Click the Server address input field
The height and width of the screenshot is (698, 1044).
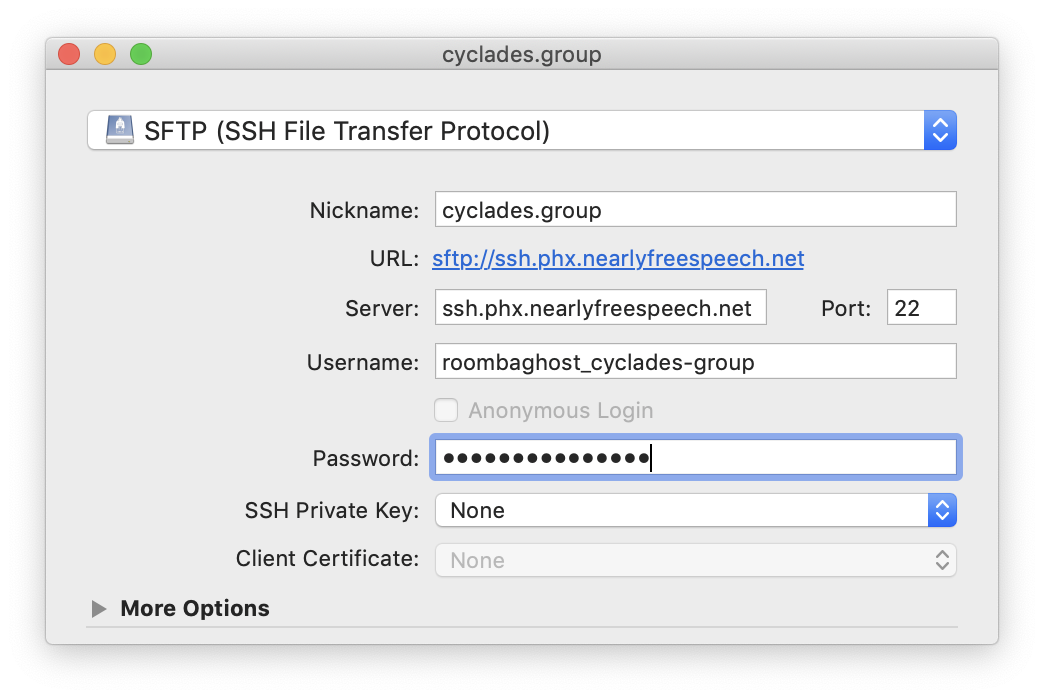click(600, 308)
